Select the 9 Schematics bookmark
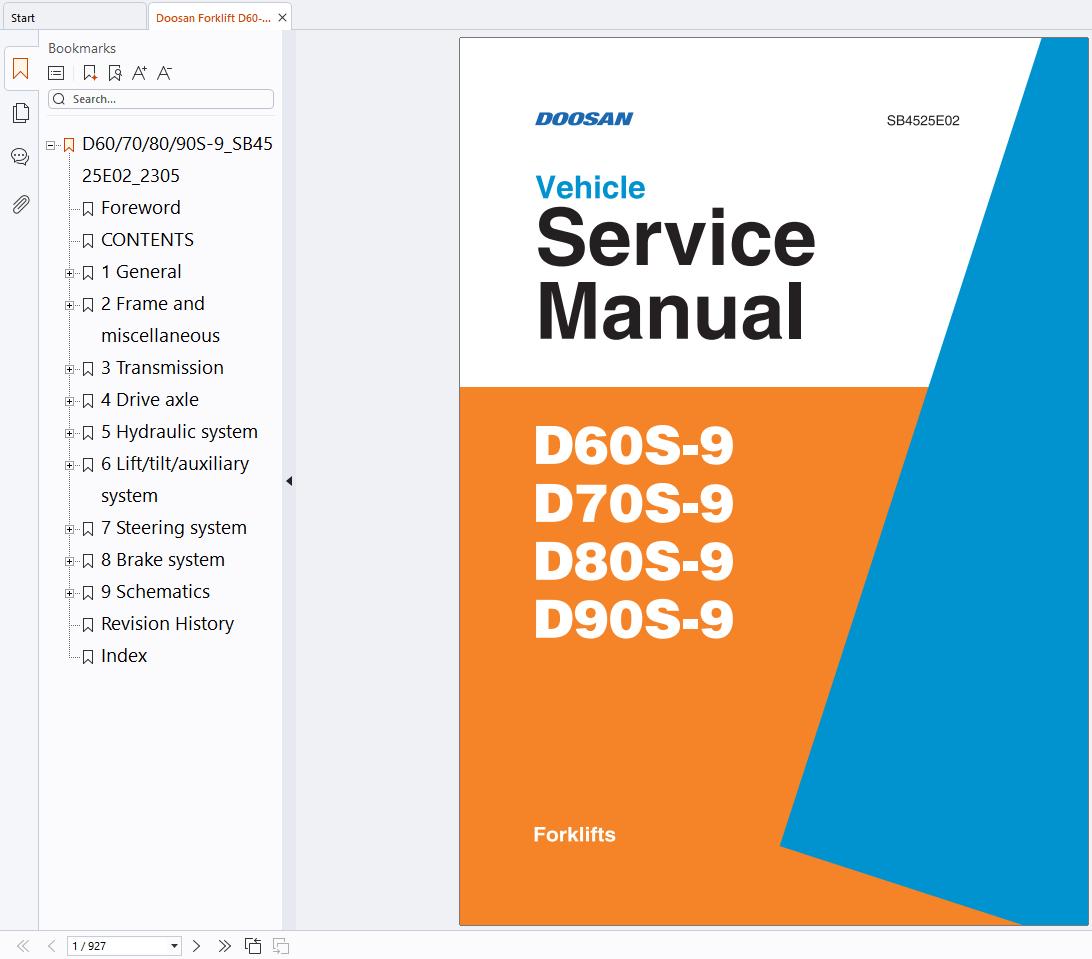Screen dimensions: 1092x959 pos(155,592)
